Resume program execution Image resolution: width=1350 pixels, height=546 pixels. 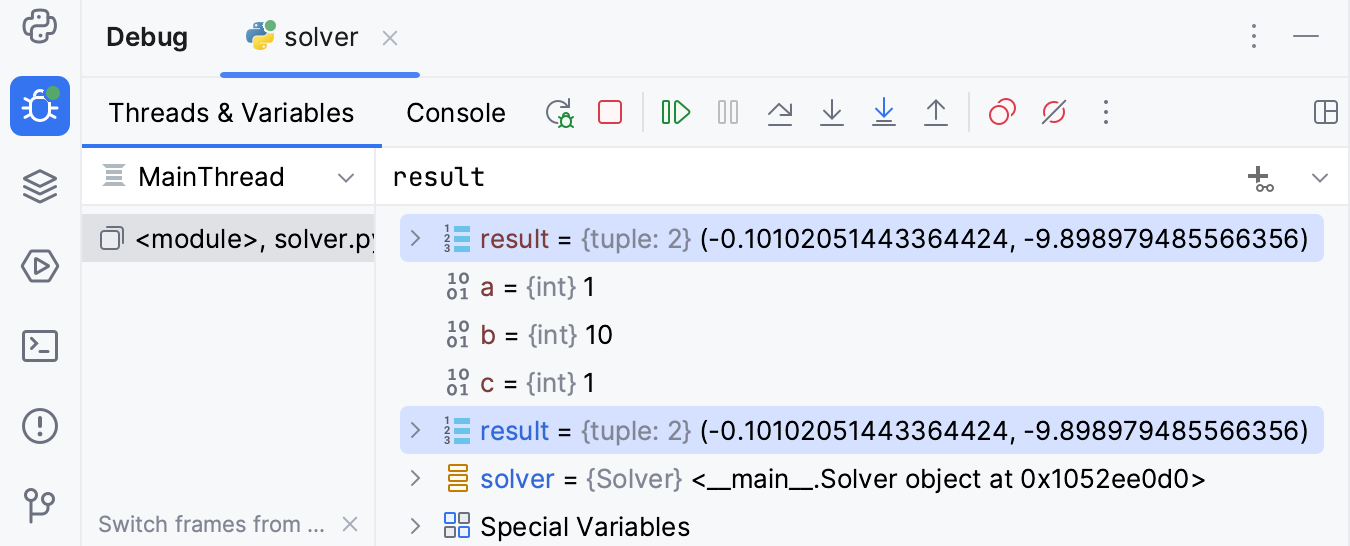coord(676,112)
